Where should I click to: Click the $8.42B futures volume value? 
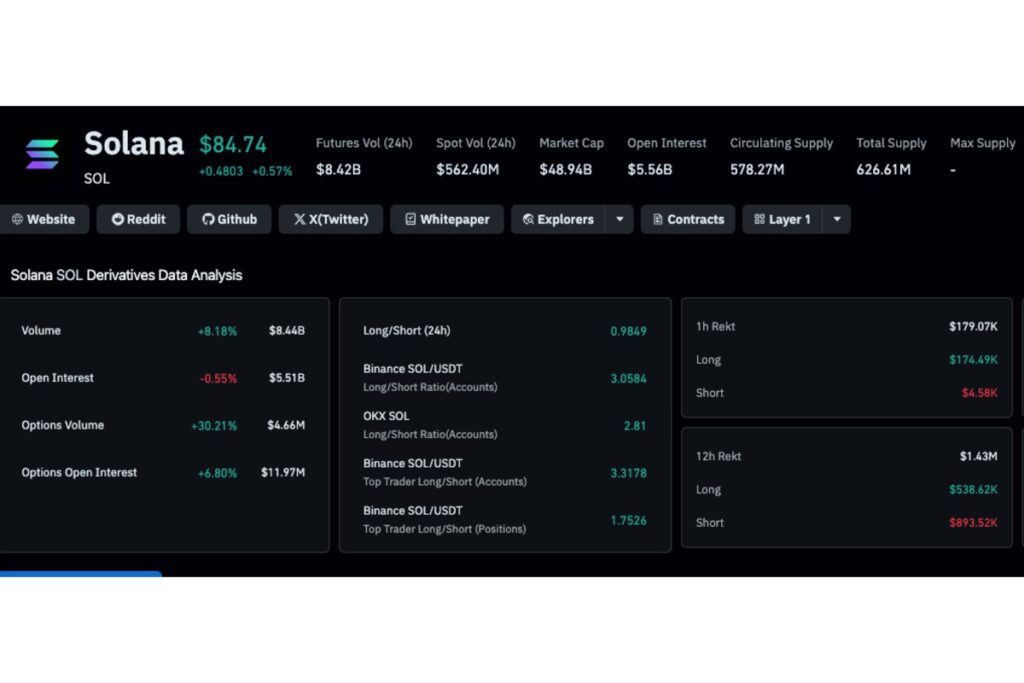pos(338,170)
